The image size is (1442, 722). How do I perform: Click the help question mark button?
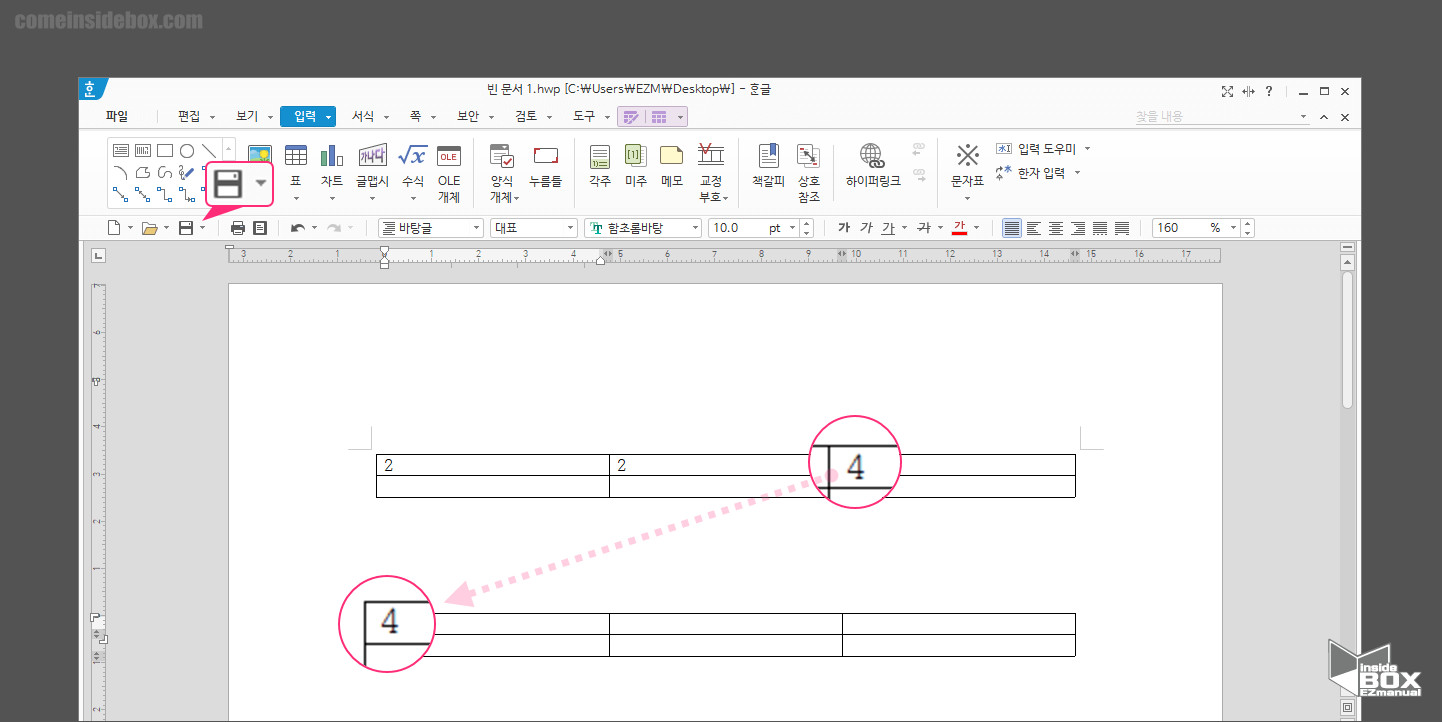[x=1269, y=91]
